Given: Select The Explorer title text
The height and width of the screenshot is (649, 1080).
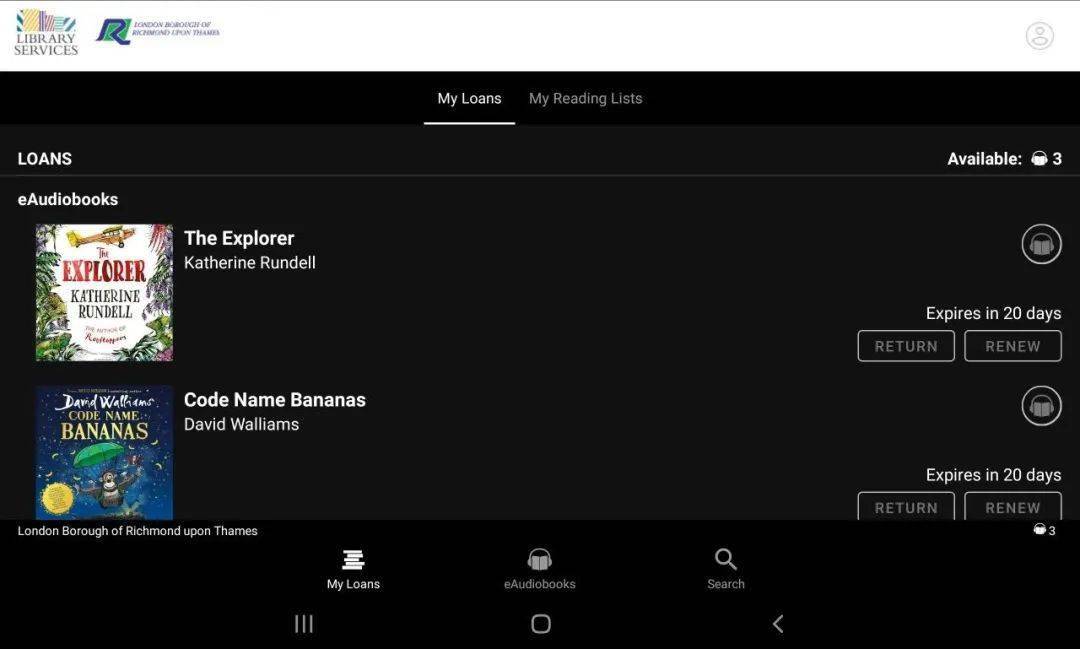Looking at the screenshot, I should 239,238.
